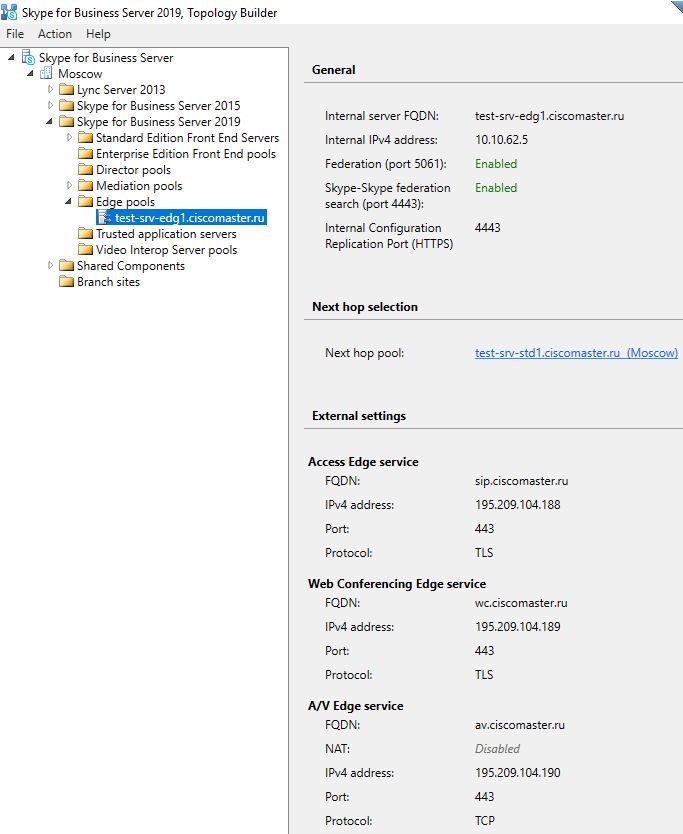Open the File menu

click(x=15, y=34)
